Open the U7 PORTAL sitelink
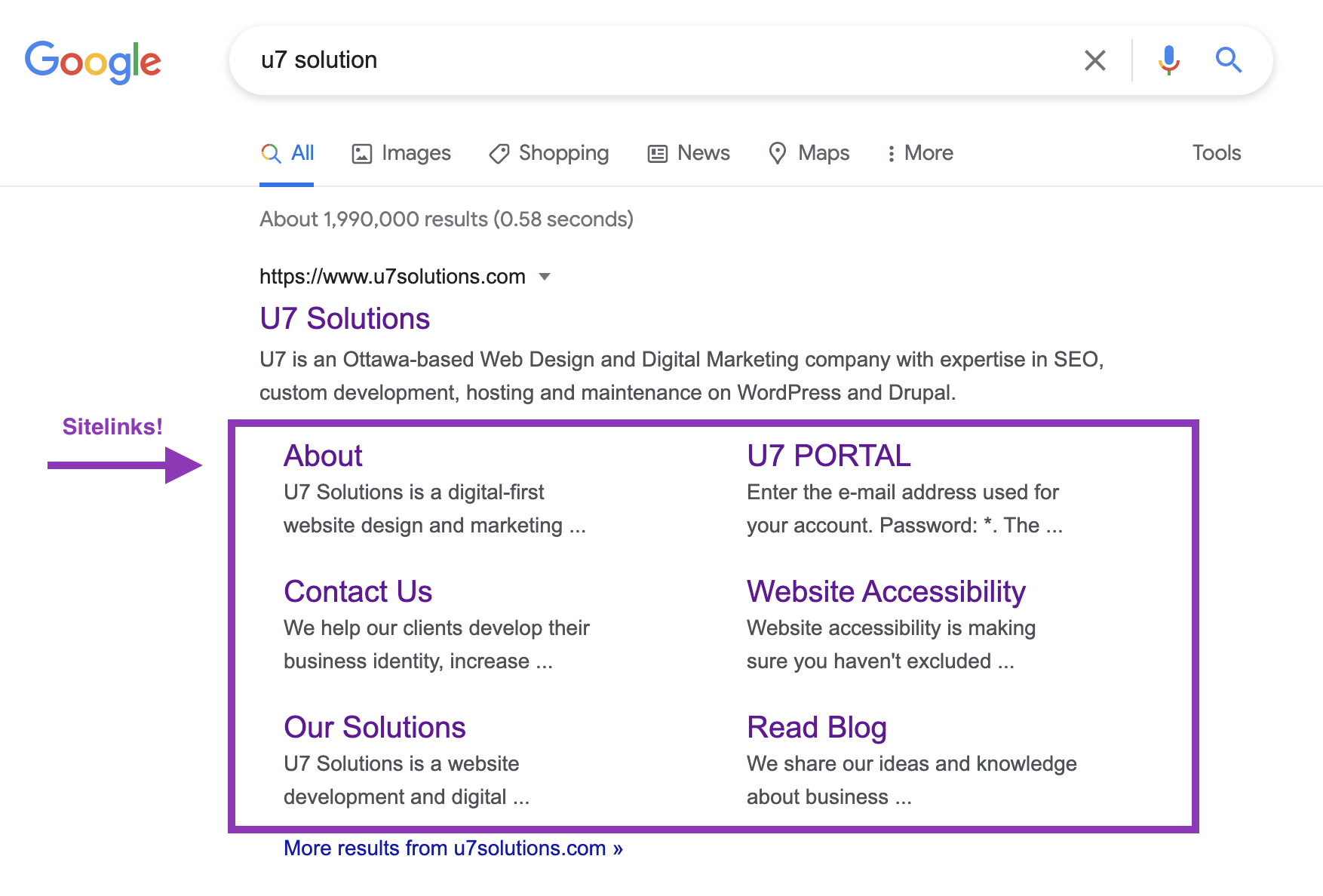The image size is (1323, 896). tap(829, 456)
